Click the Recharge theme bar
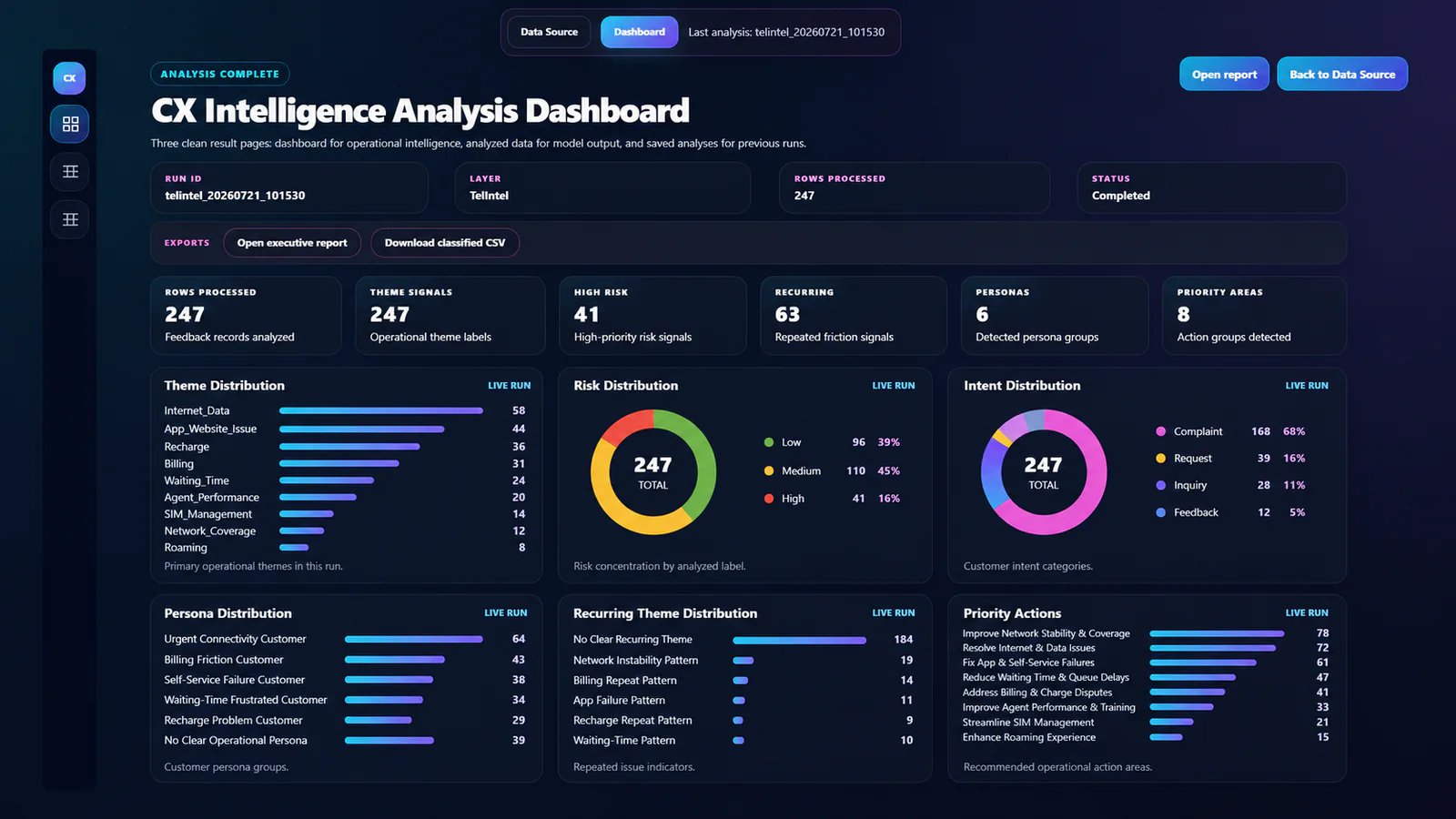 pos(349,447)
